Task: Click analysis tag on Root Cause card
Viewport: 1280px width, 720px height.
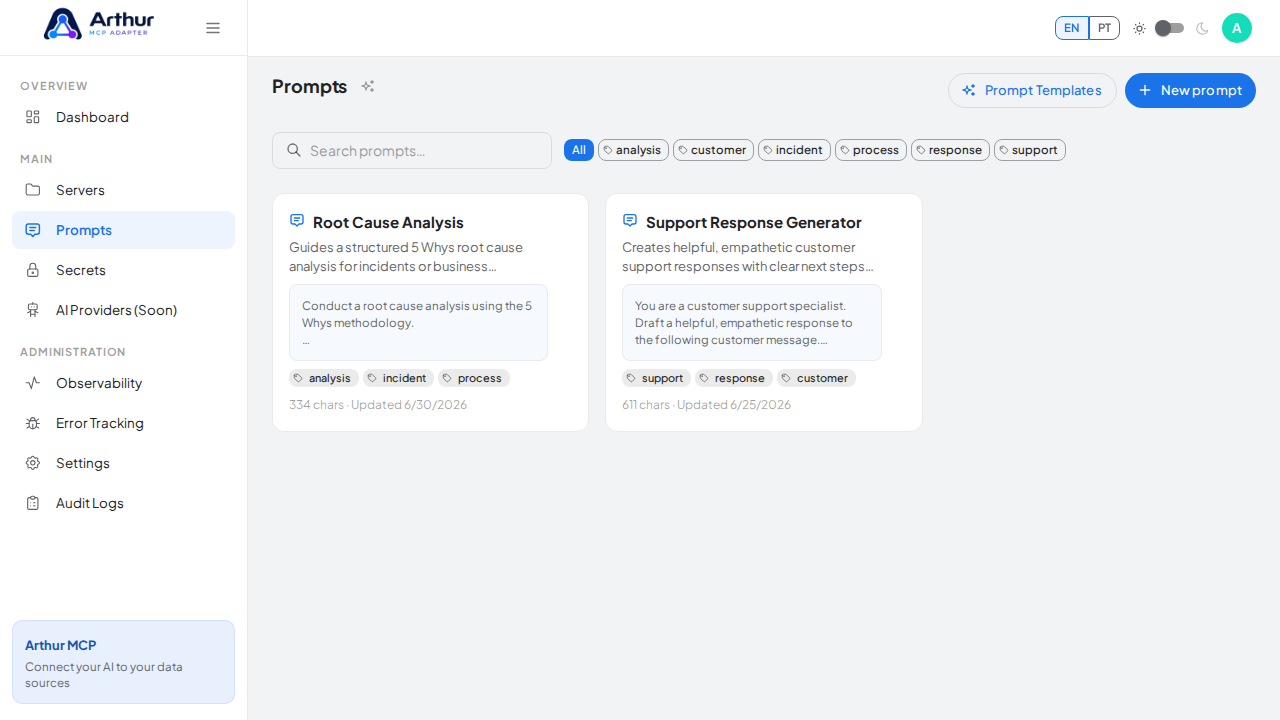Action: 324,378
